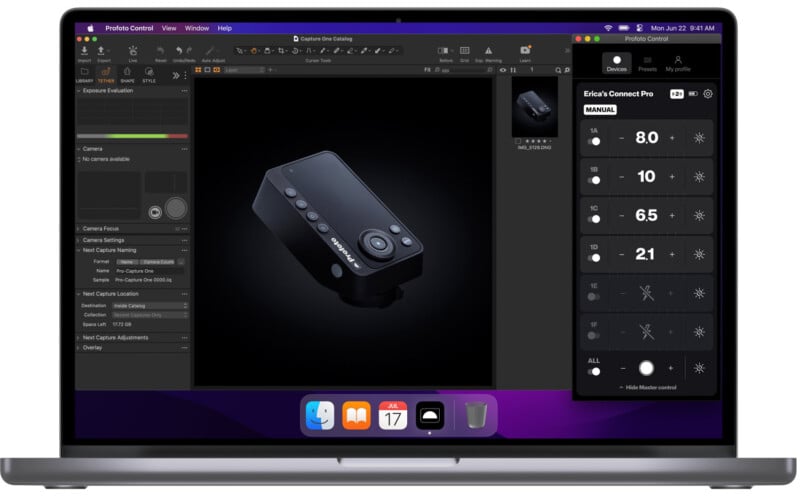The height and width of the screenshot is (496, 800).
Task: Enable group 1E switch
Action: [x=594, y=297]
